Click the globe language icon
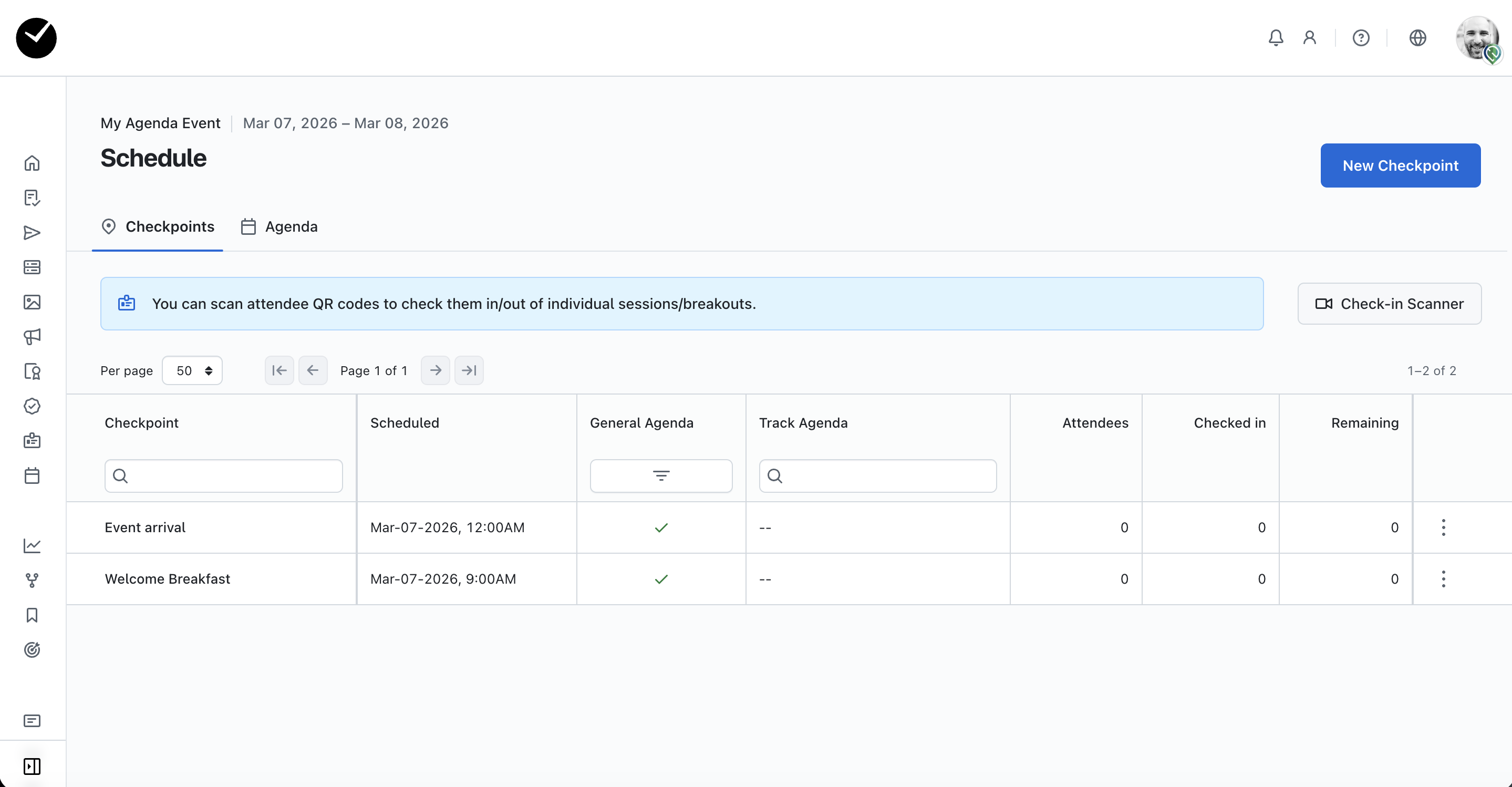The width and height of the screenshot is (1512, 787). pos(1417,38)
